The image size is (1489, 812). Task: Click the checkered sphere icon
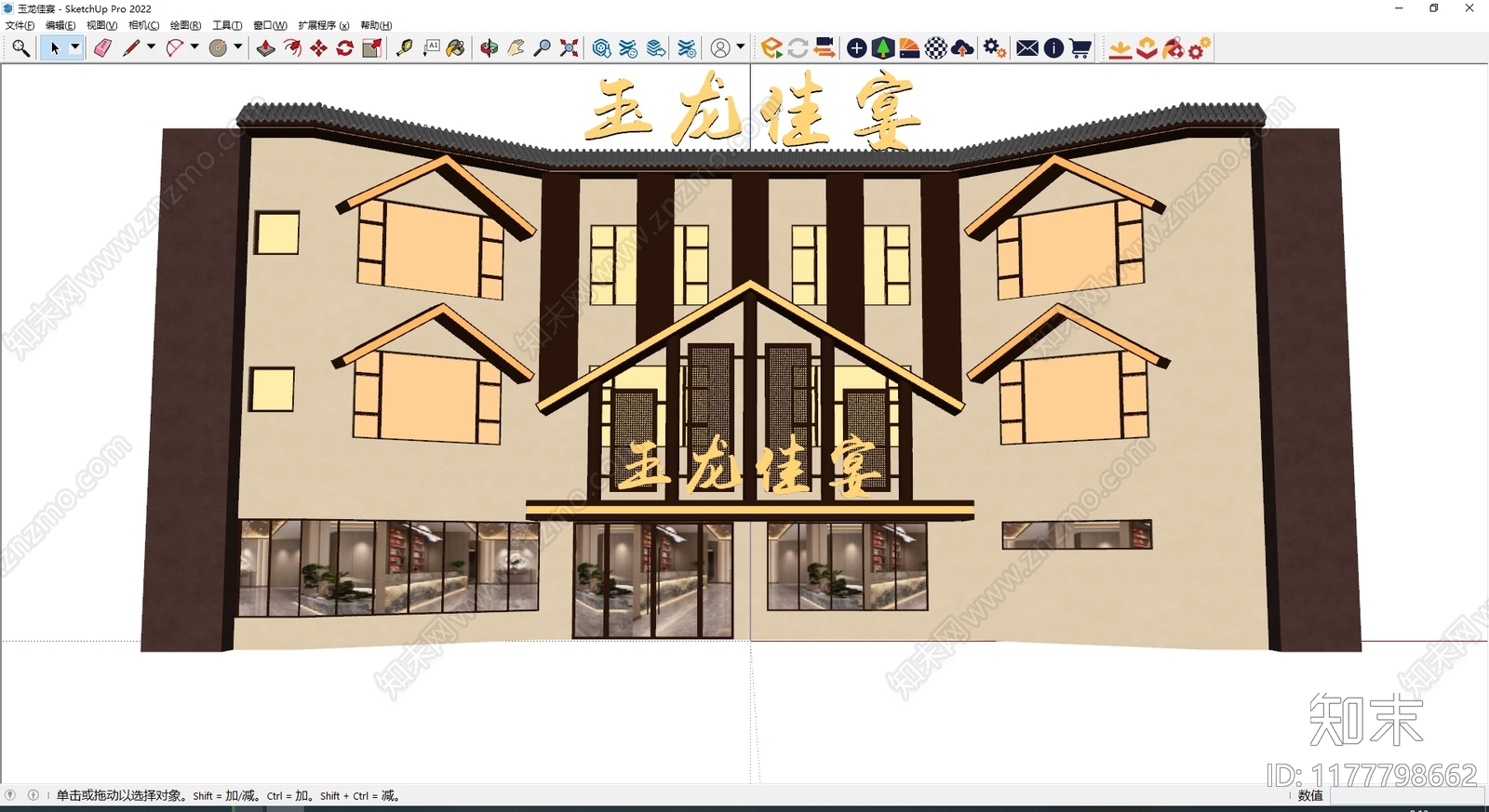[x=936, y=48]
